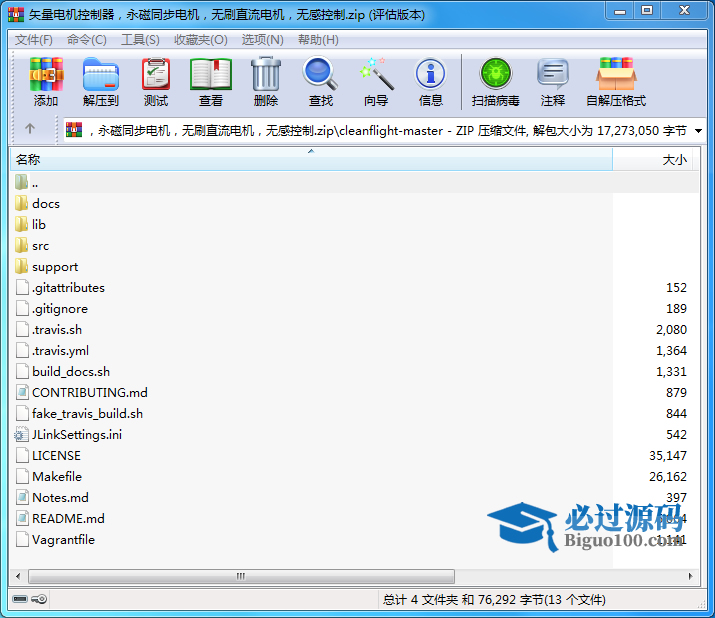Viewport: 715px width, 618px height.
Task: Click the JLinkSettings.ini gear file icon
Action: [x=21, y=435]
